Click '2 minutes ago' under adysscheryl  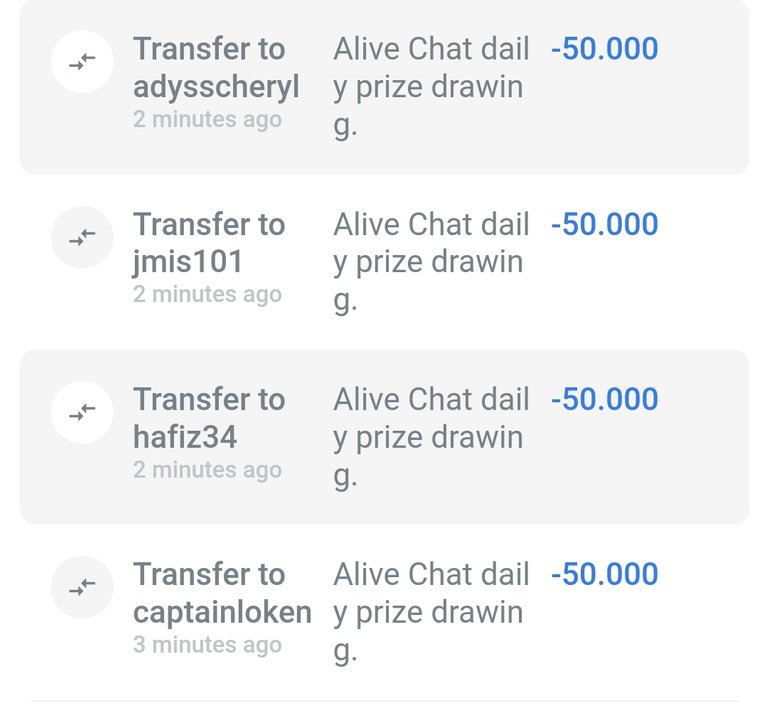[207, 119]
